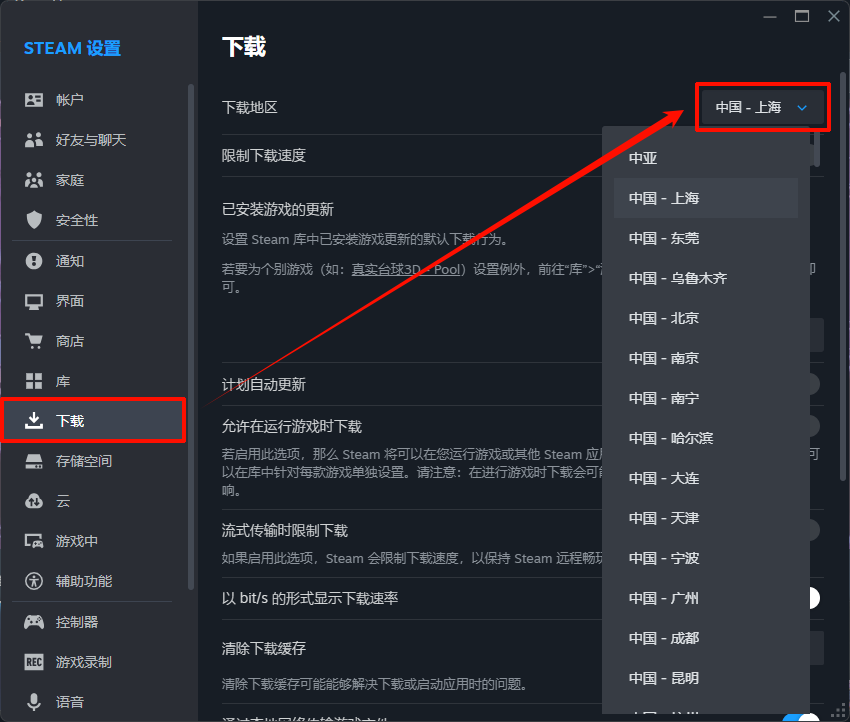The image size is (850, 722).
Task: Open the 控制器 gamepad icon
Action: pos(34,622)
